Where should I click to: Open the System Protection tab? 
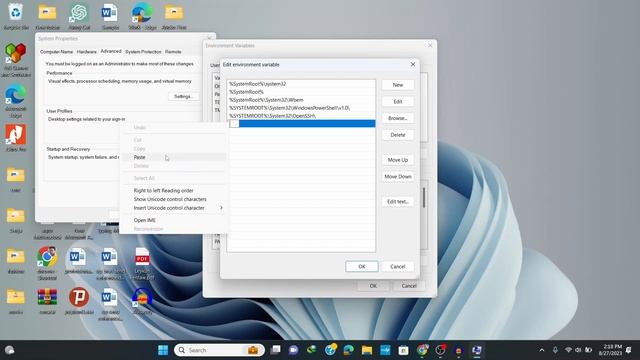[x=143, y=52]
